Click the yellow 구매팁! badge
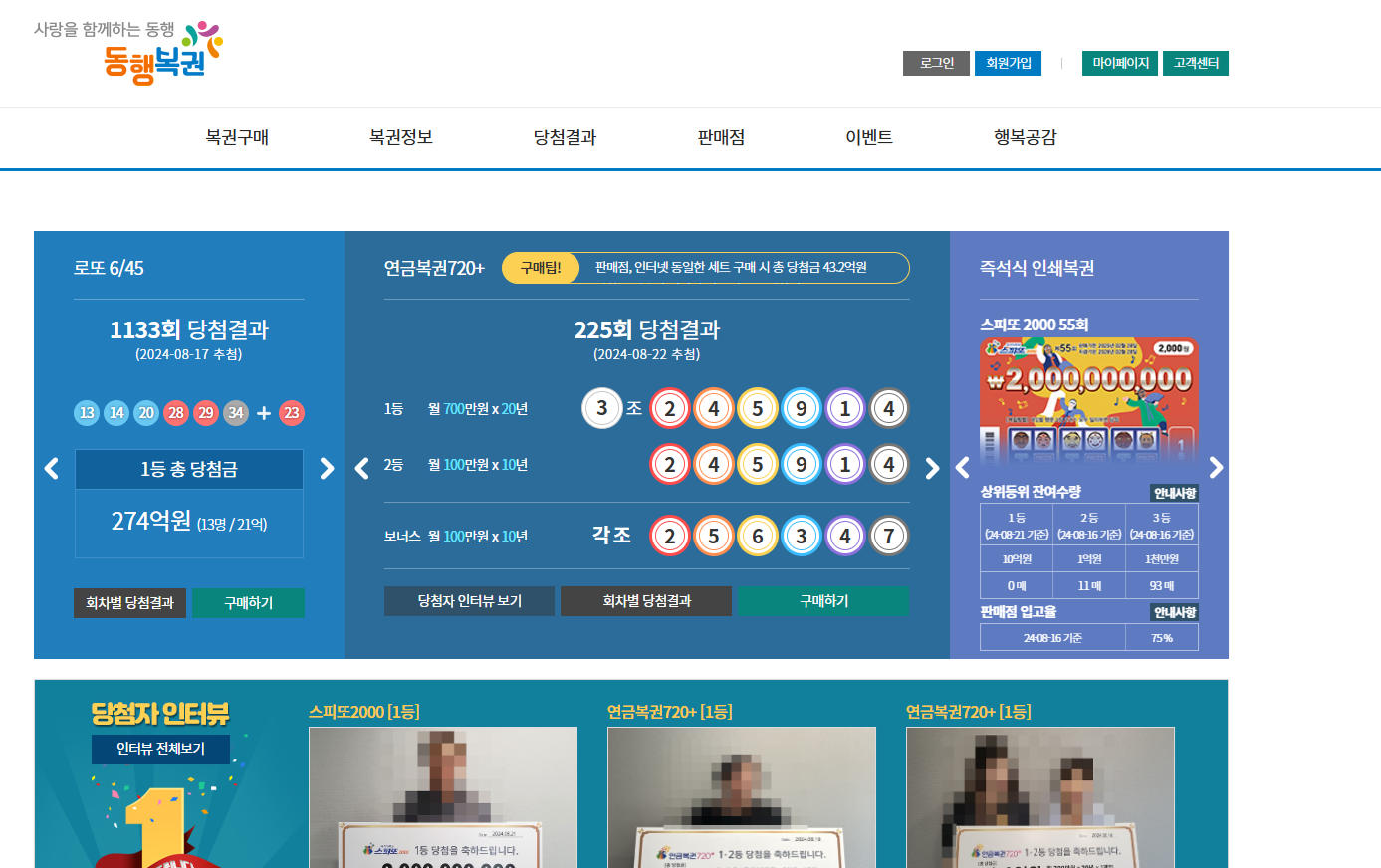Viewport: 1381px width, 868px height. tap(541, 268)
